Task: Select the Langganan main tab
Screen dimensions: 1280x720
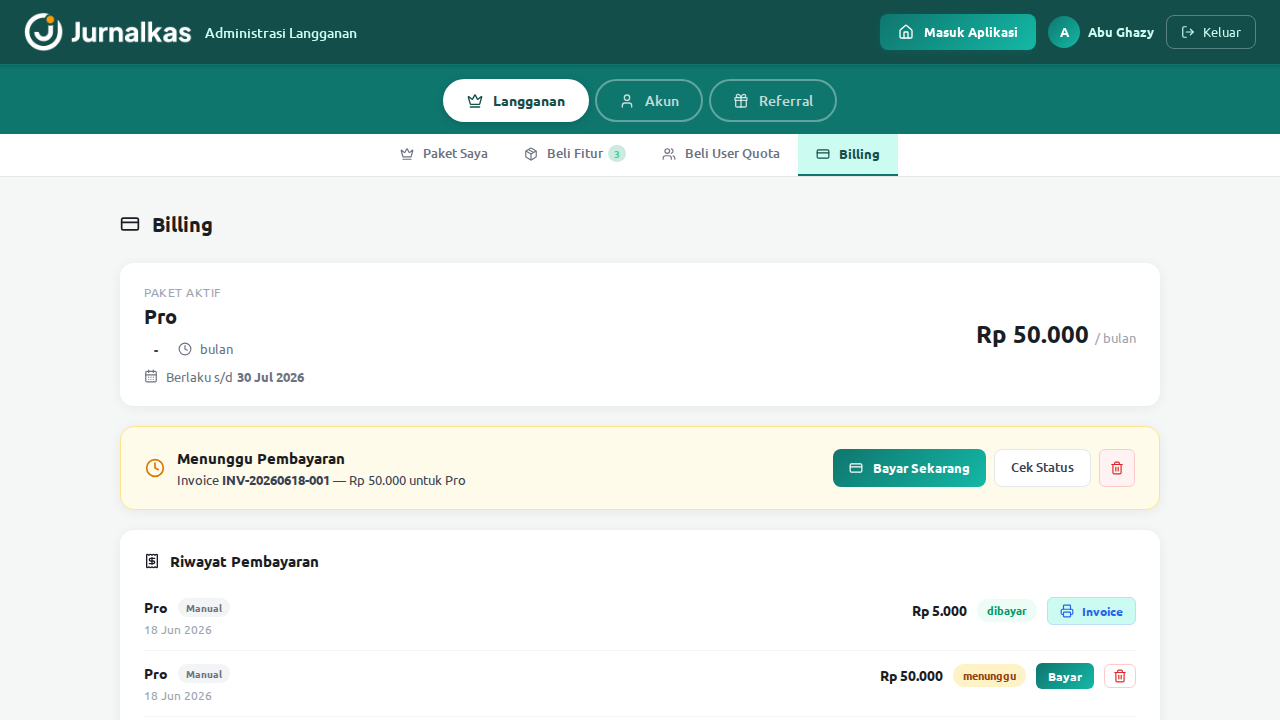Action: pos(516,101)
